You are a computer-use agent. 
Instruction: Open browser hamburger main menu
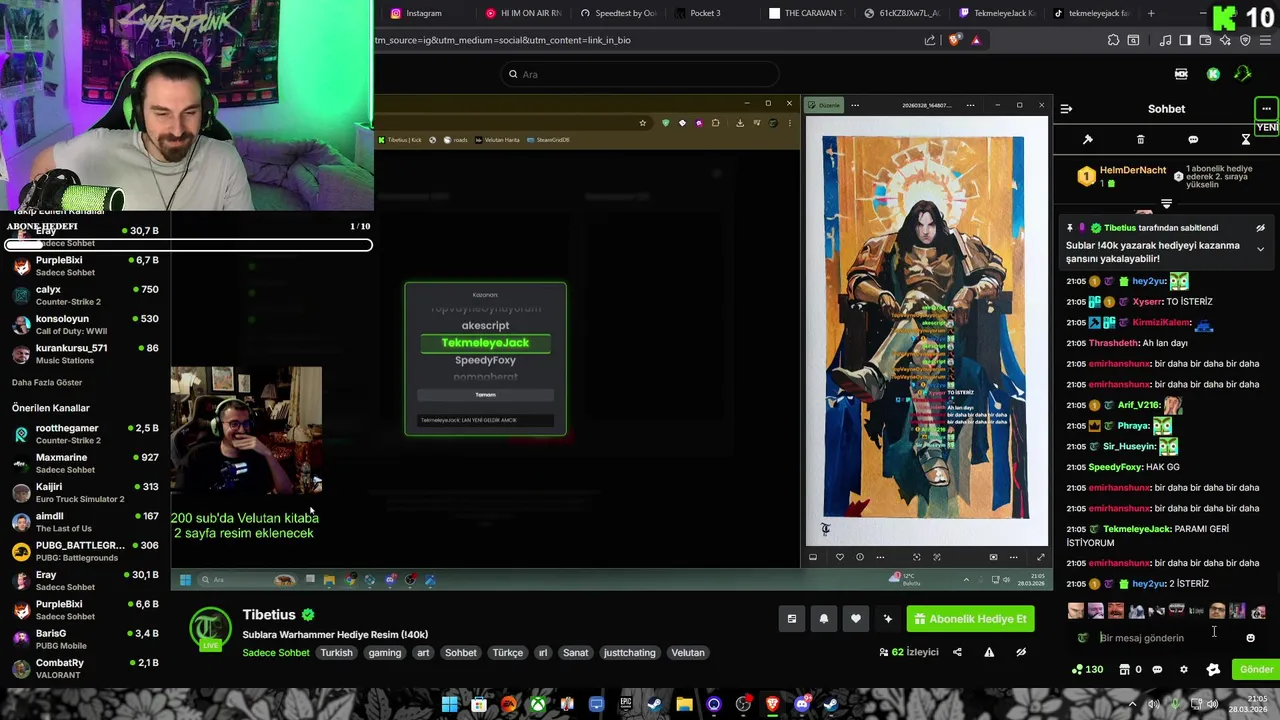pos(1267,40)
